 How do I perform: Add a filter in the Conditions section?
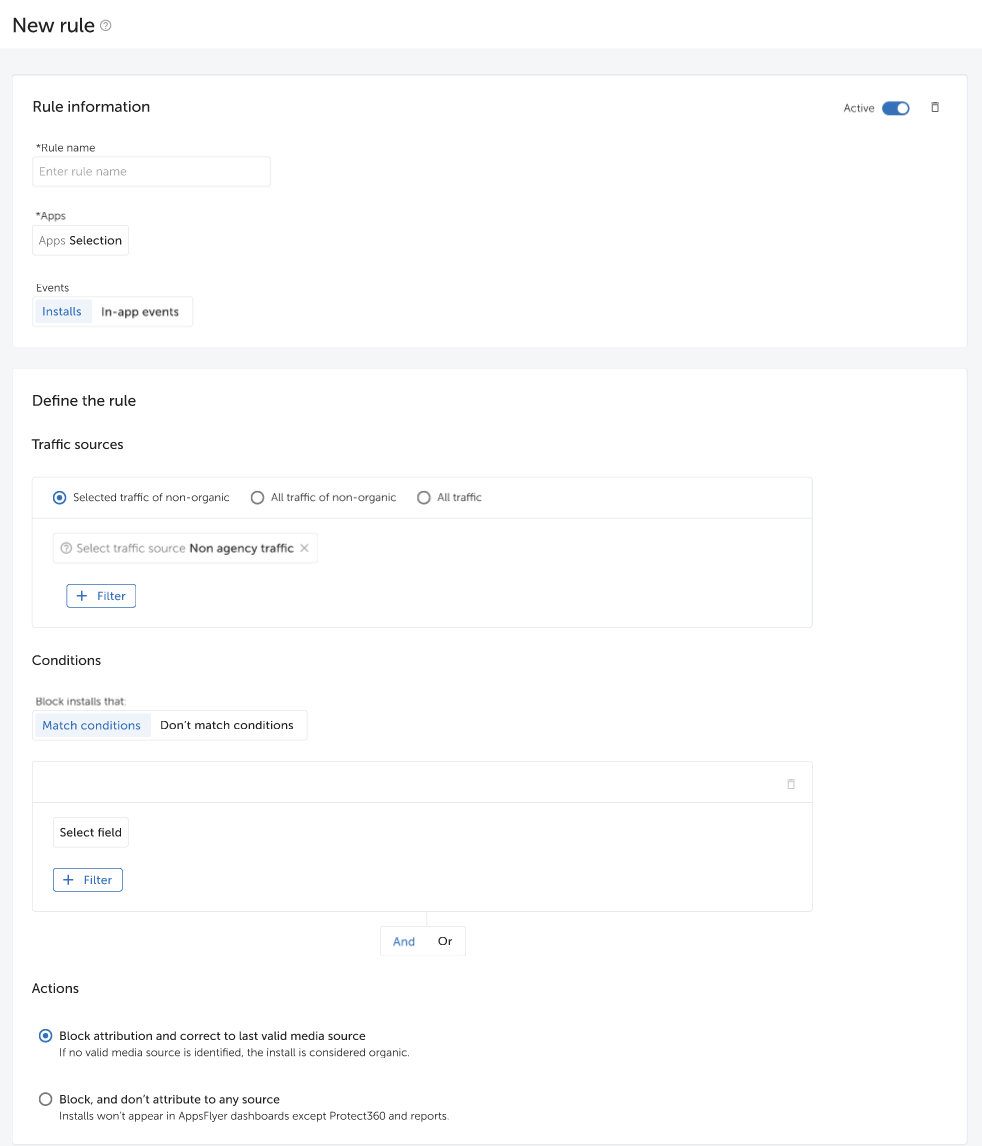pyautogui.click(x=87, y=879)
